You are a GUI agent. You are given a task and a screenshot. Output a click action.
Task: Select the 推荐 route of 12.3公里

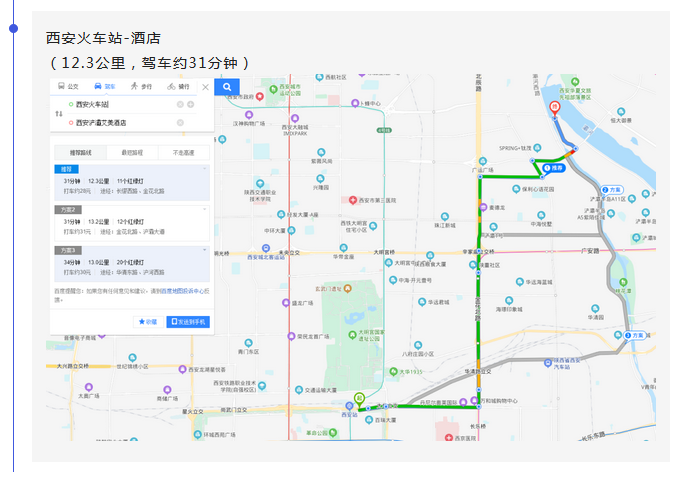click(132, 183)
